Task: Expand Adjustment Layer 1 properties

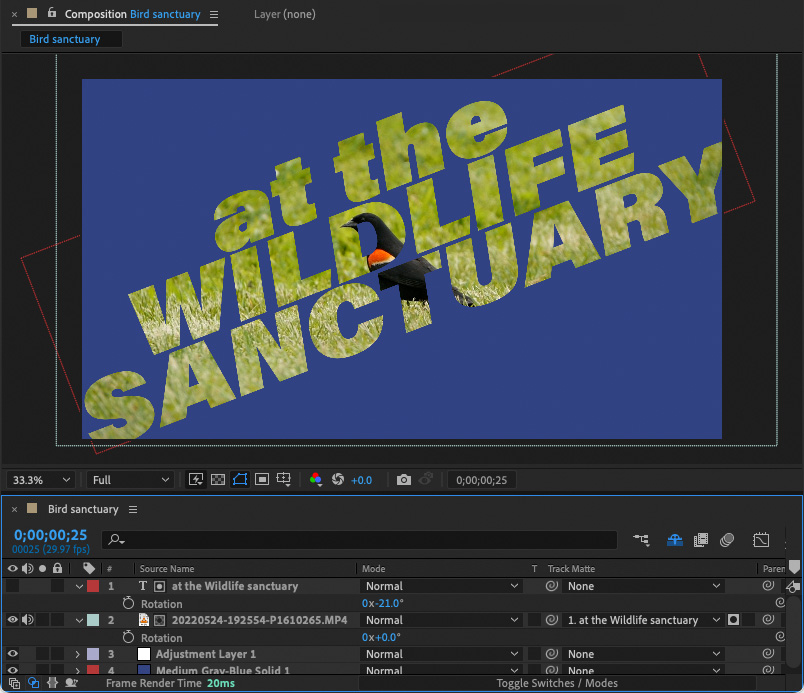Action: (77, 654)
